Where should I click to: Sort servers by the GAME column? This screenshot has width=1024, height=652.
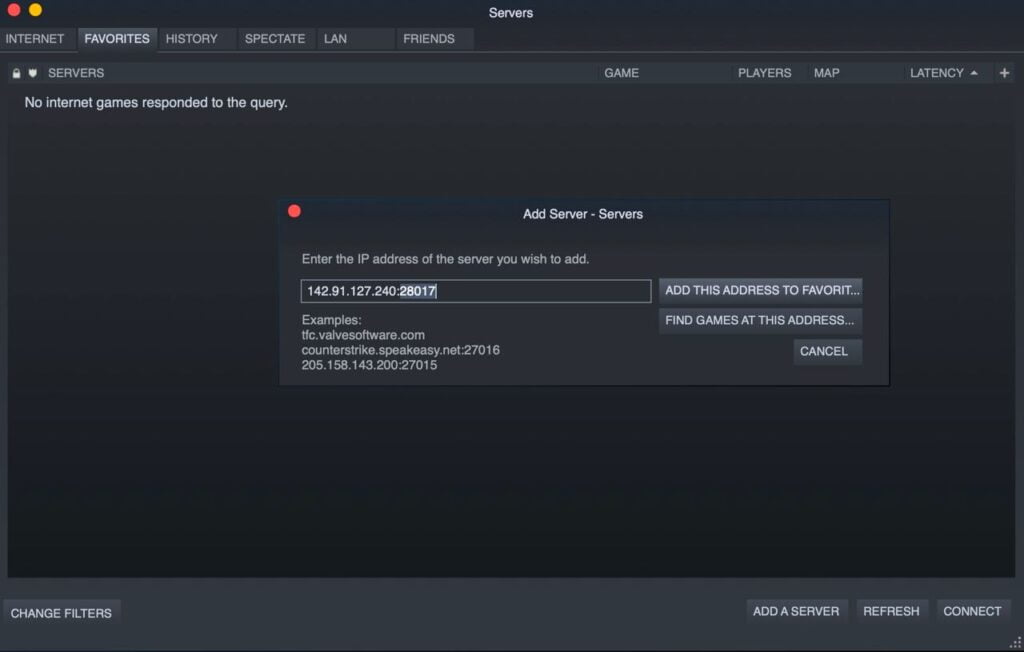click(x=621, y=72)
